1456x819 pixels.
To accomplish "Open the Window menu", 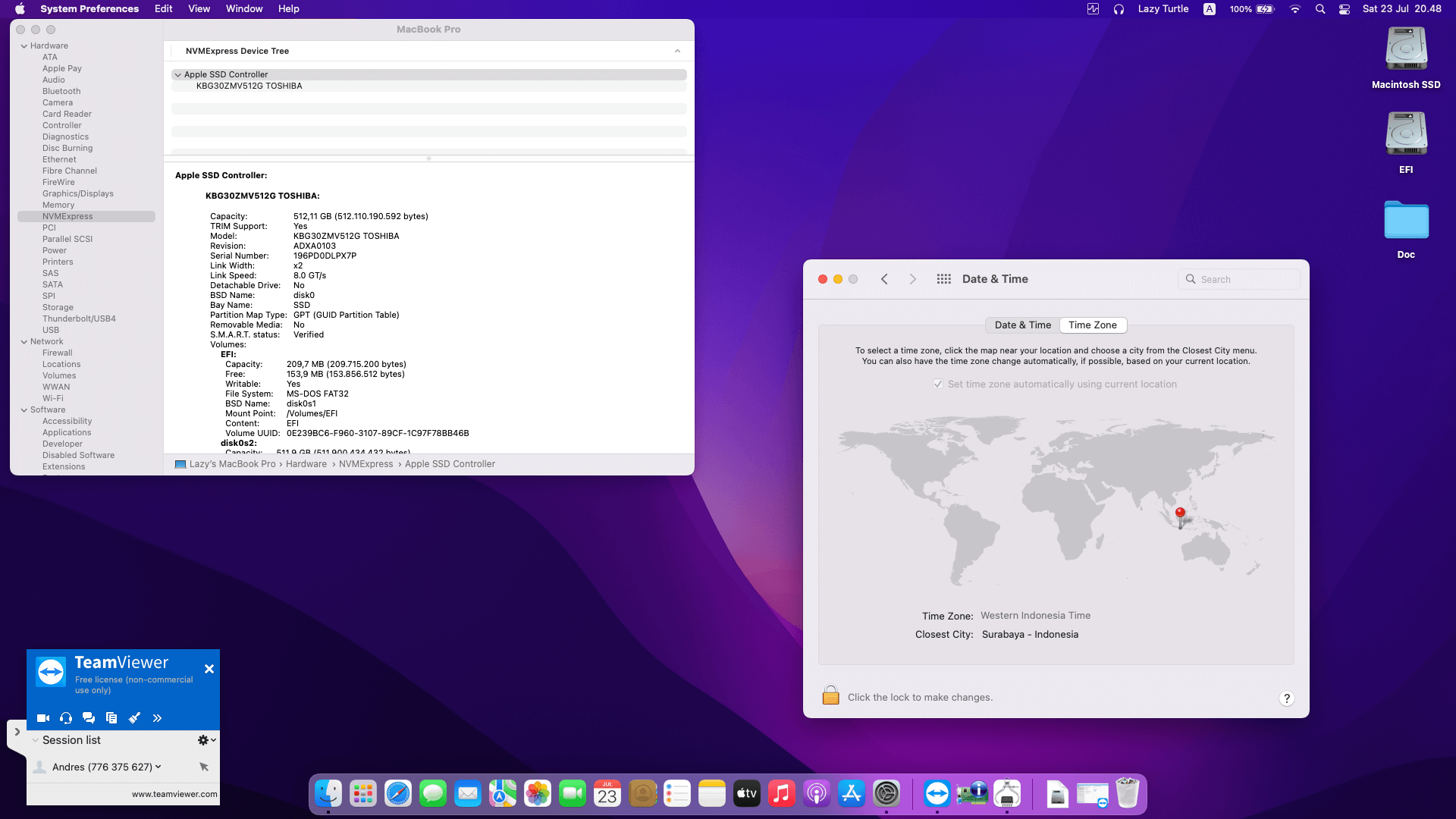I will [244, 9].
